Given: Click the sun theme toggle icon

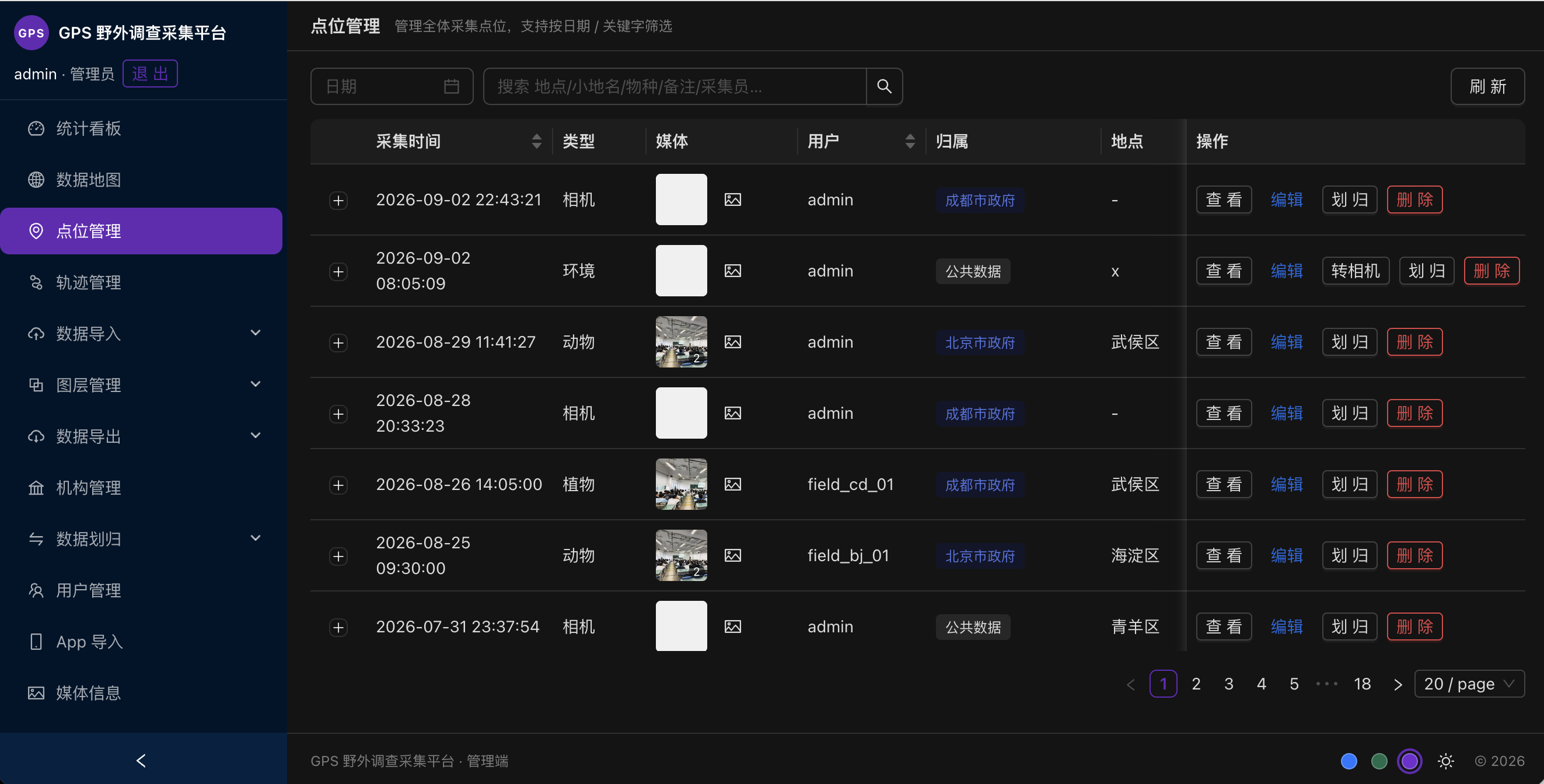Looking at the screenshot, I should (1446, 761).
